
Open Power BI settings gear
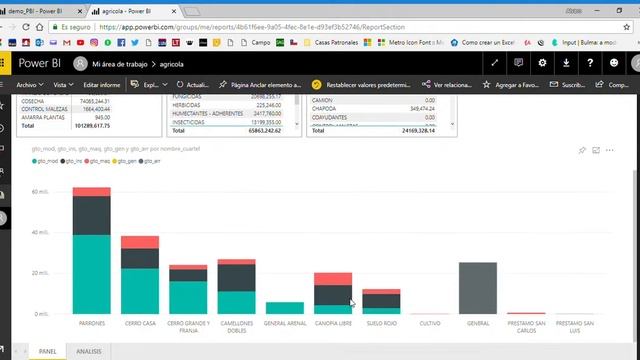tap(542, 63)
